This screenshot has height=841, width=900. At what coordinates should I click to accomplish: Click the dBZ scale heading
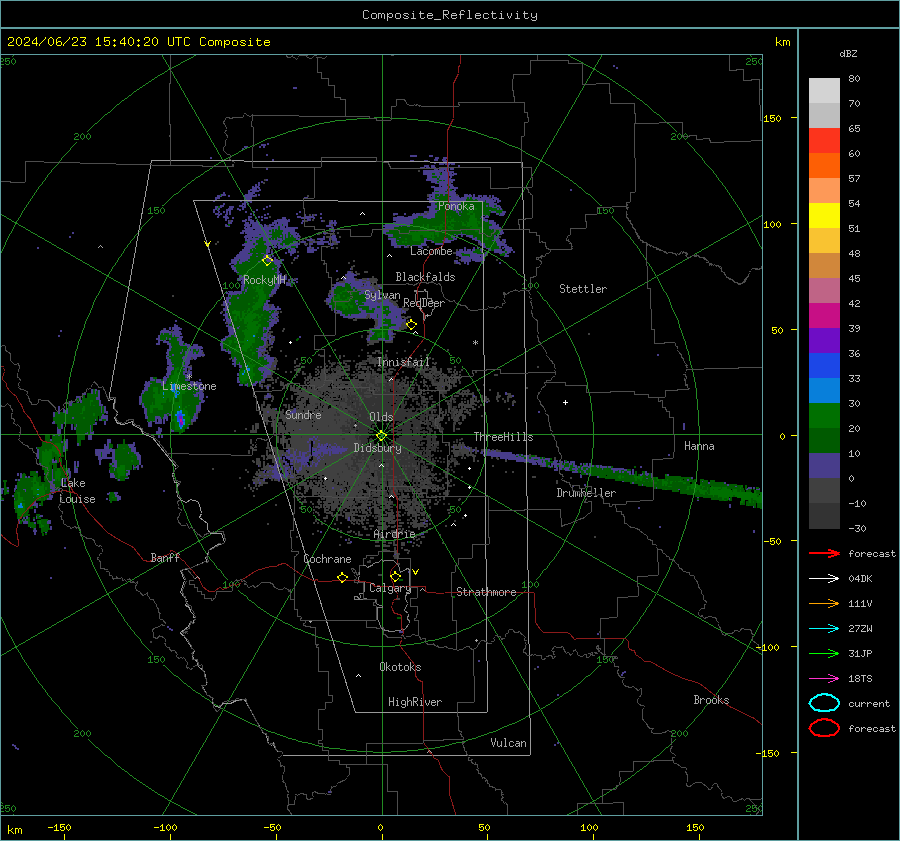(x=848, y=53)
